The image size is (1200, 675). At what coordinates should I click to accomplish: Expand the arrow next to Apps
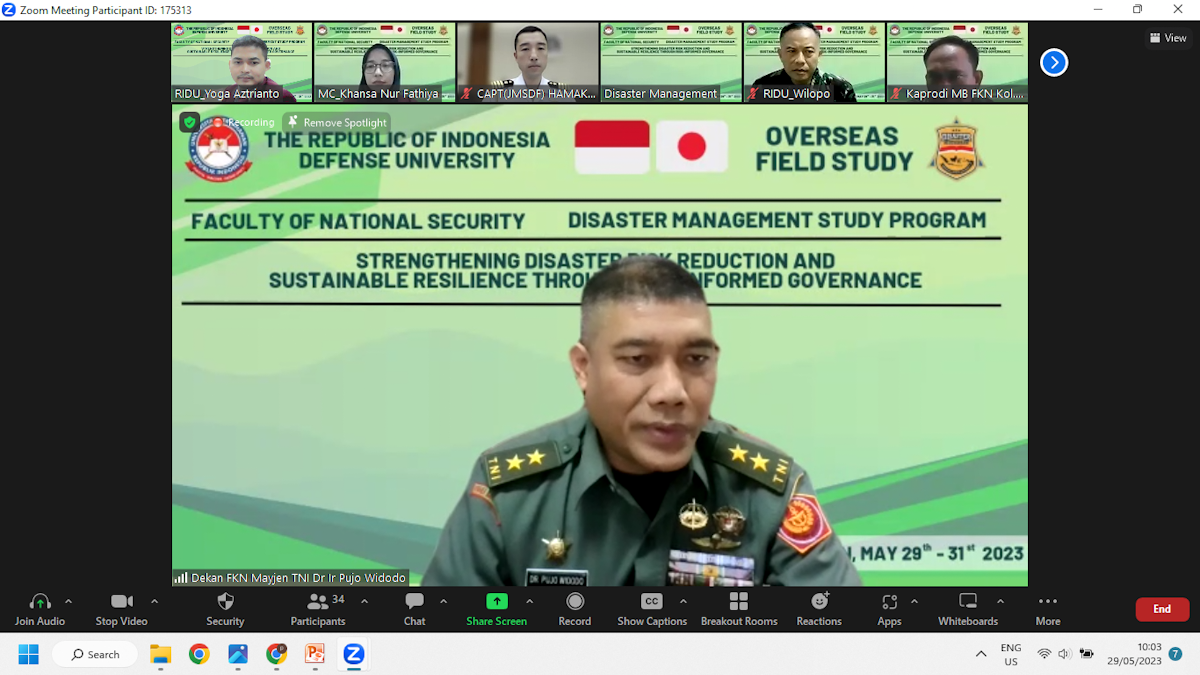[914, 602]
